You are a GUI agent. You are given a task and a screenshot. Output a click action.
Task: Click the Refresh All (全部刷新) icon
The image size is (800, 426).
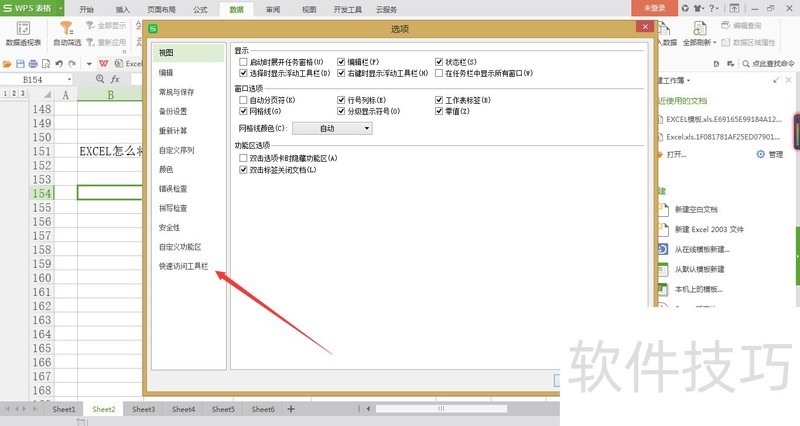[699, 29]
